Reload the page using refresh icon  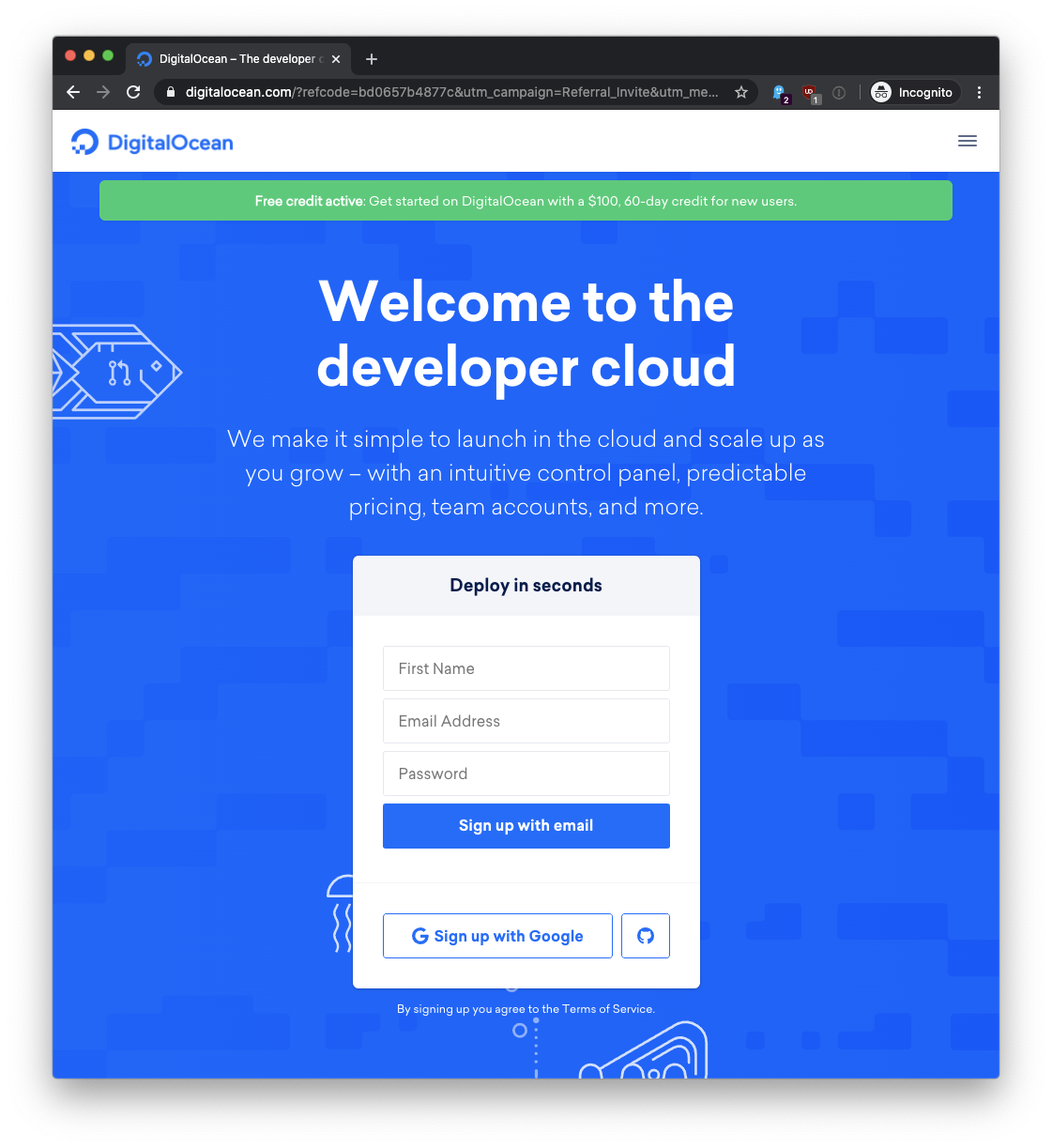(x=133, y=92)
